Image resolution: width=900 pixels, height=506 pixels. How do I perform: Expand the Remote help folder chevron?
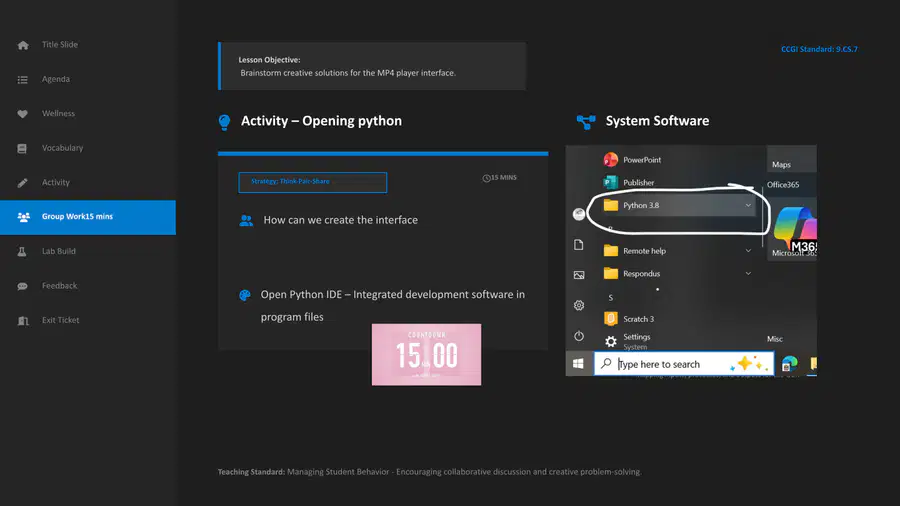click(748, 251)
